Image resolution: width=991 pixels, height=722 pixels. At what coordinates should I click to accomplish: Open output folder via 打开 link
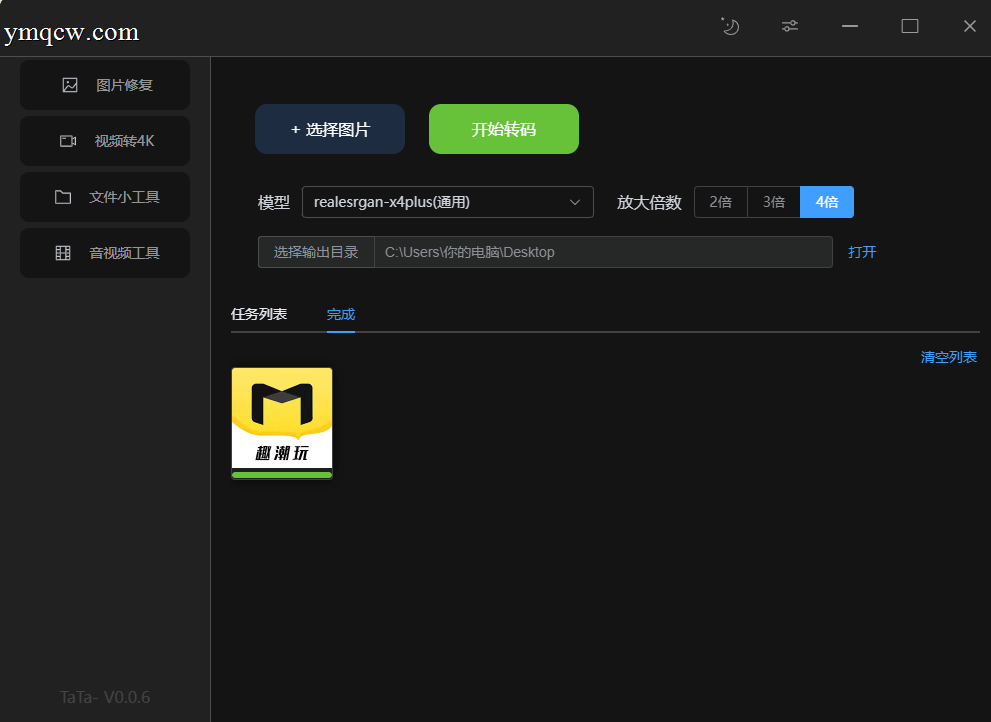(862, 252)
